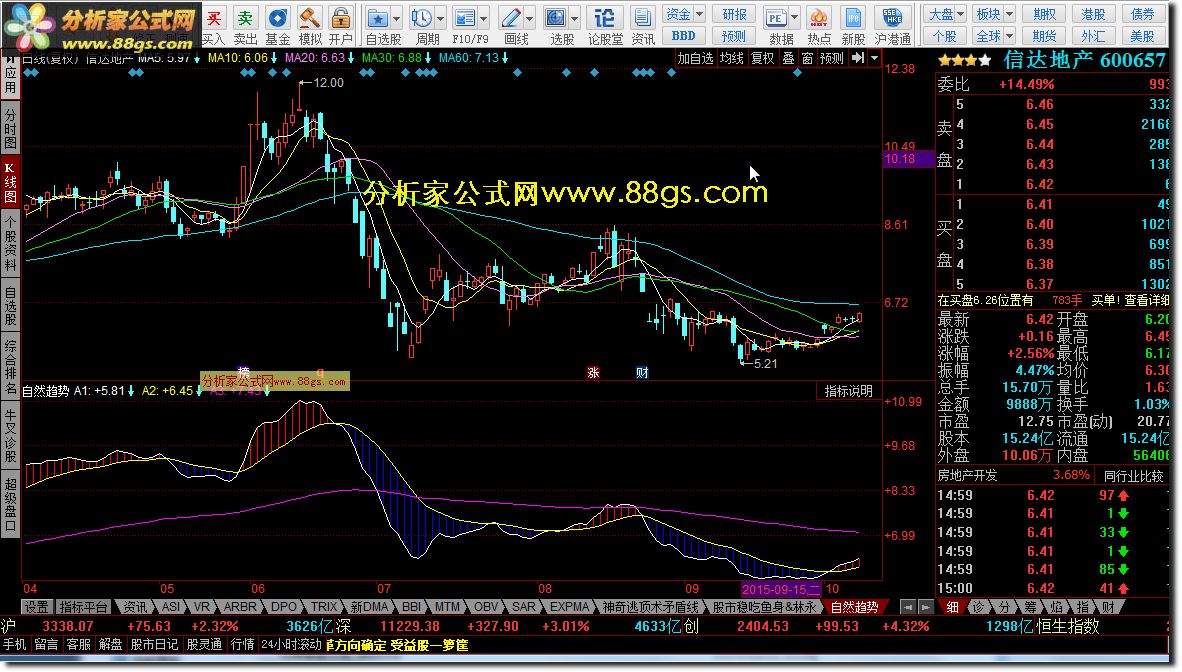The height and width of the screenshot is (672, 1182).
Task: Open the 全球 dropdown
Action: pyautogui.click(x=994, y=35)
